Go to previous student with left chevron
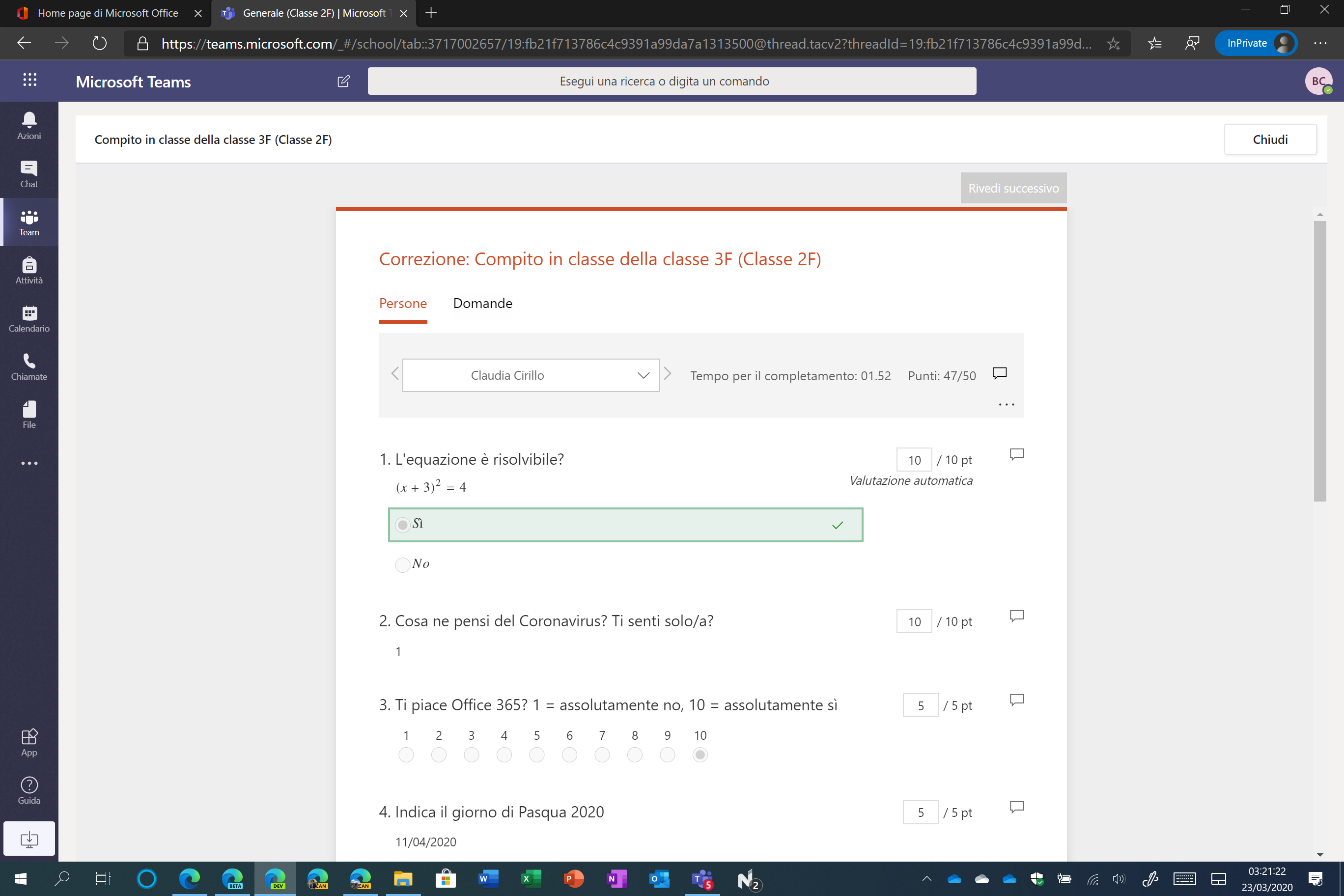The width and height of the screenshot is (1344, 896). tap(395, 374)
